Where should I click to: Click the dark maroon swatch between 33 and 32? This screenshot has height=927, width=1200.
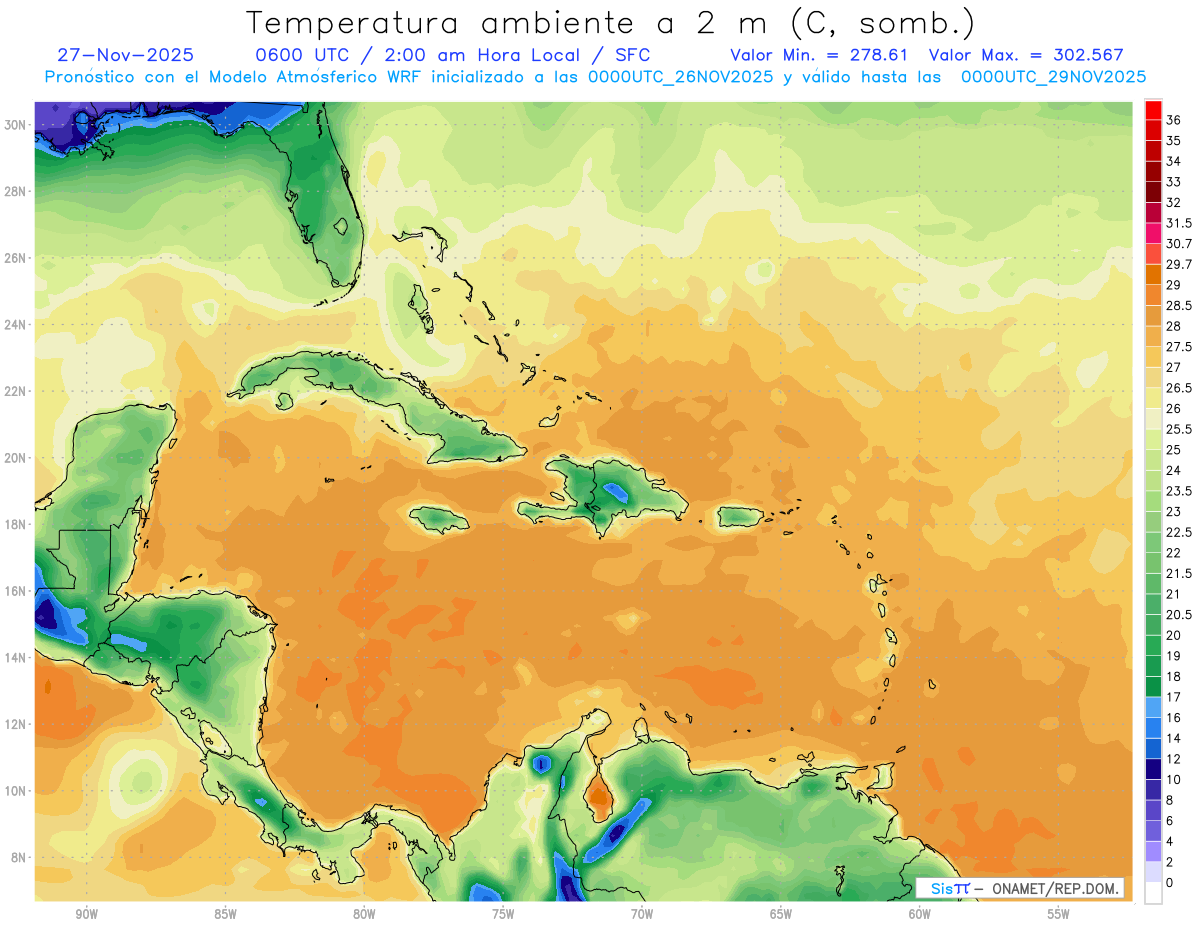pos(1153,192)
